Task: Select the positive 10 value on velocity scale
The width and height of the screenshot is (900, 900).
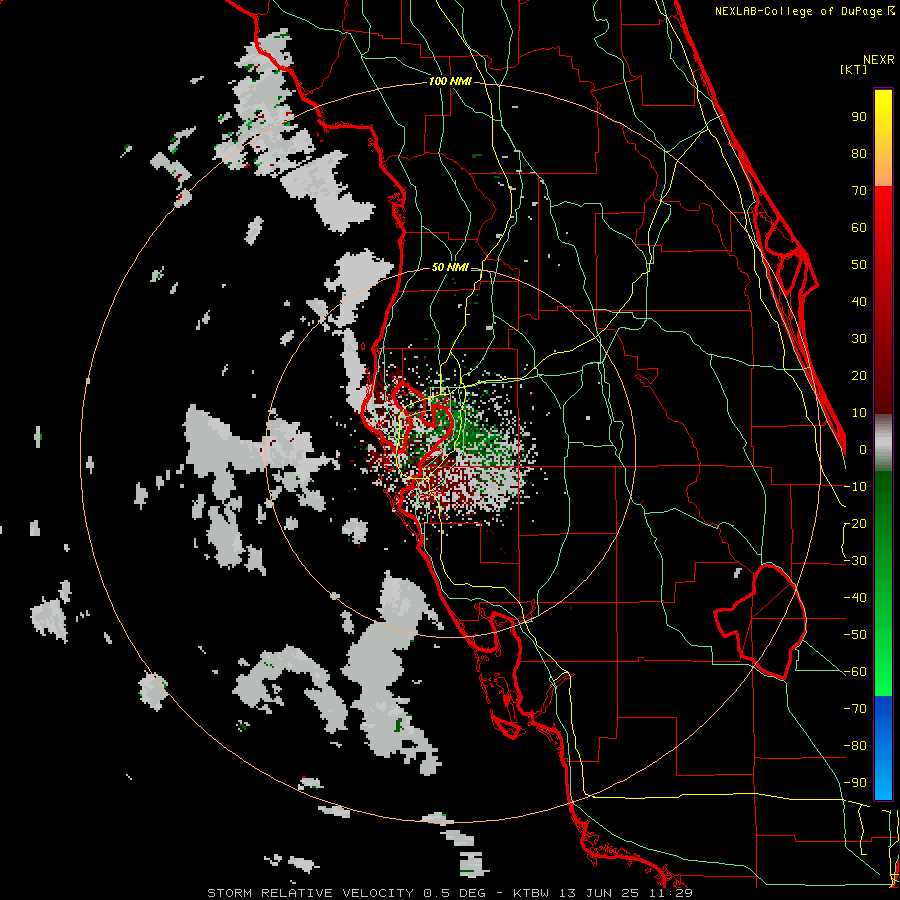Action: [x=859, y=413]
